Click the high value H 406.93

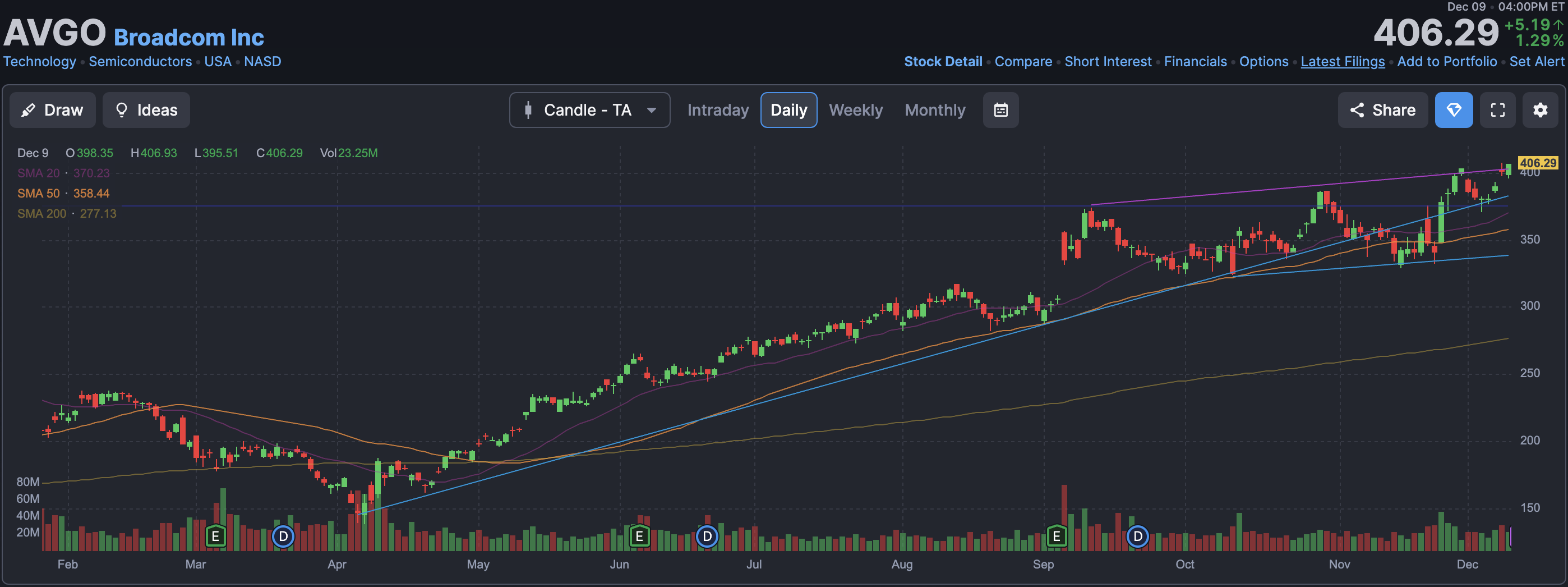point(154,153)
